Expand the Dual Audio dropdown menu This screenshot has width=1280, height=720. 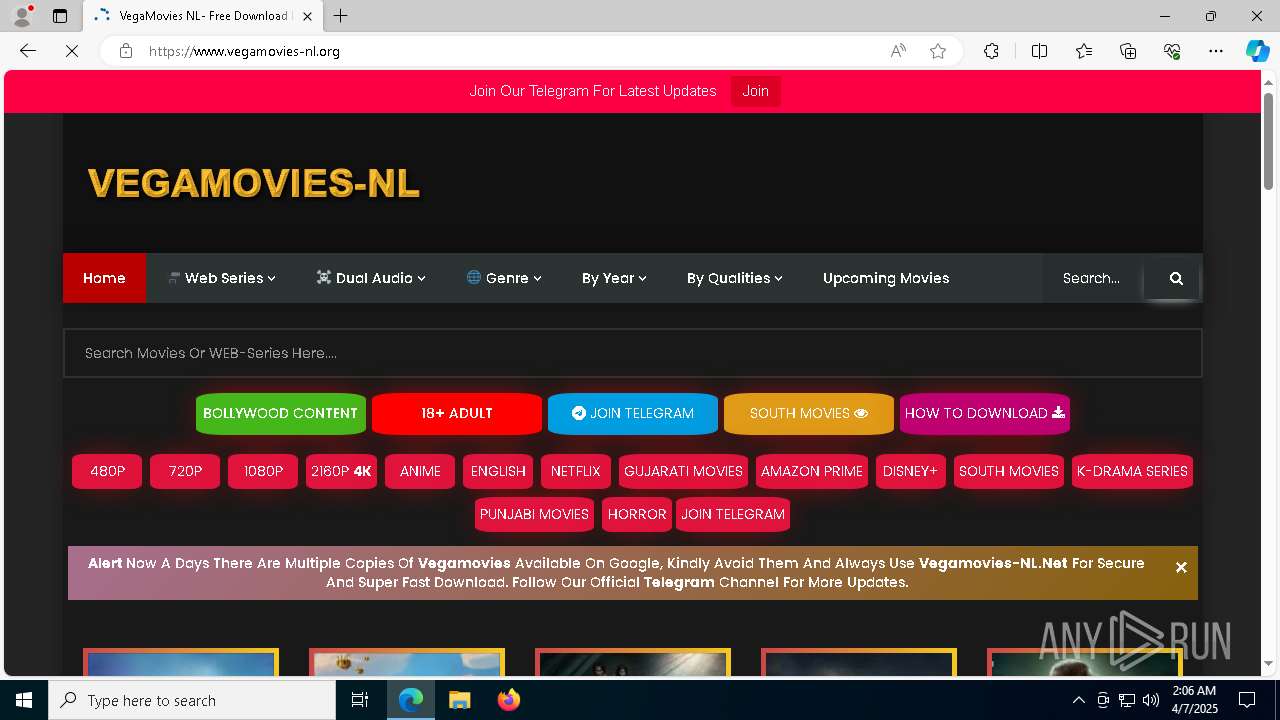(370, 278)
